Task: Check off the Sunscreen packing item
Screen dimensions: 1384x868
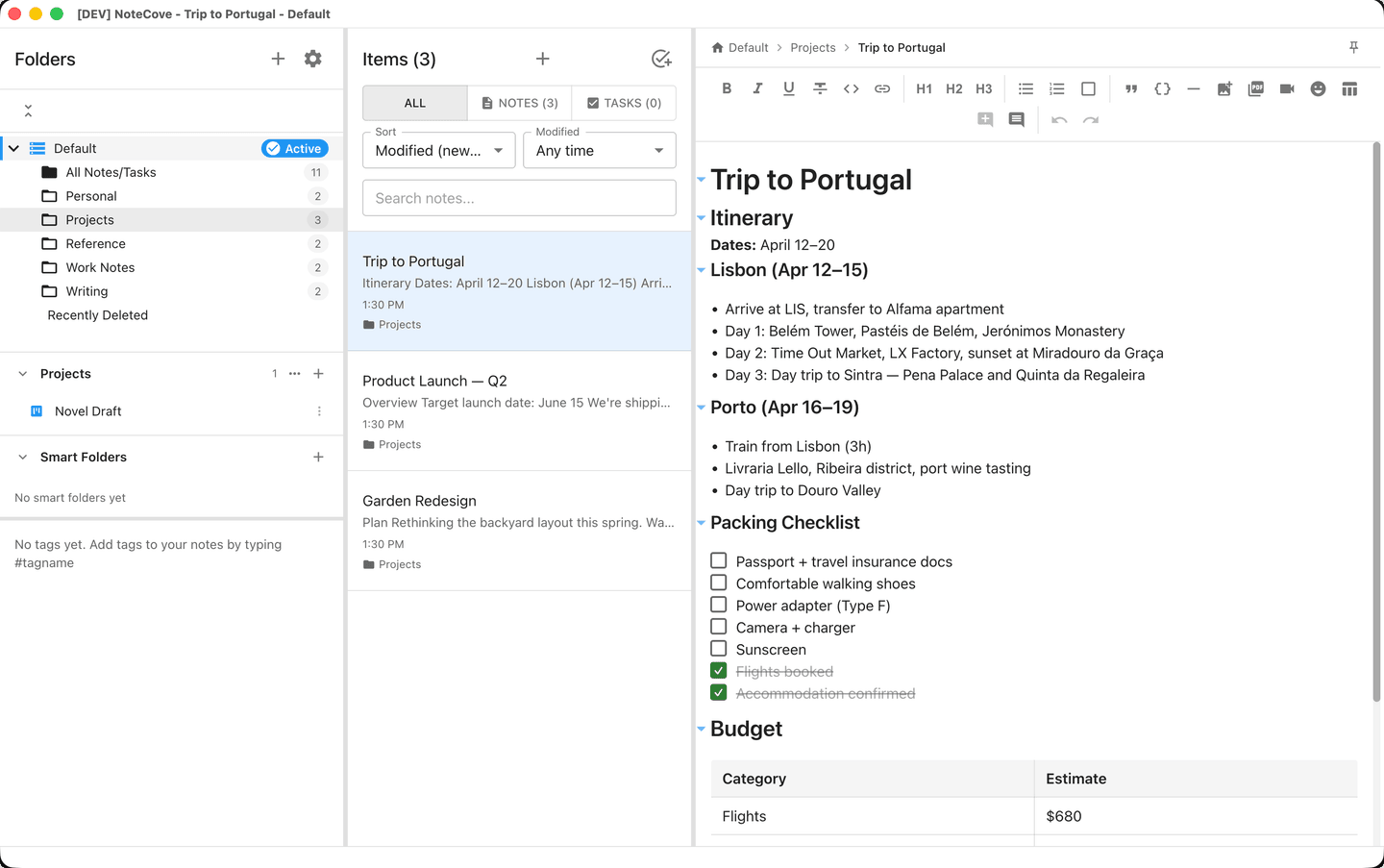Action: [718, 649]
